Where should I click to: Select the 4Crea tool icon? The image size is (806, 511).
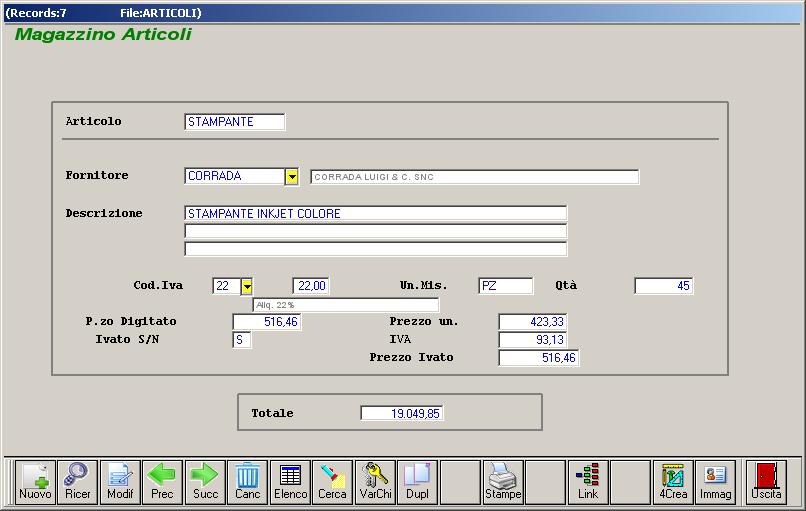673,482
